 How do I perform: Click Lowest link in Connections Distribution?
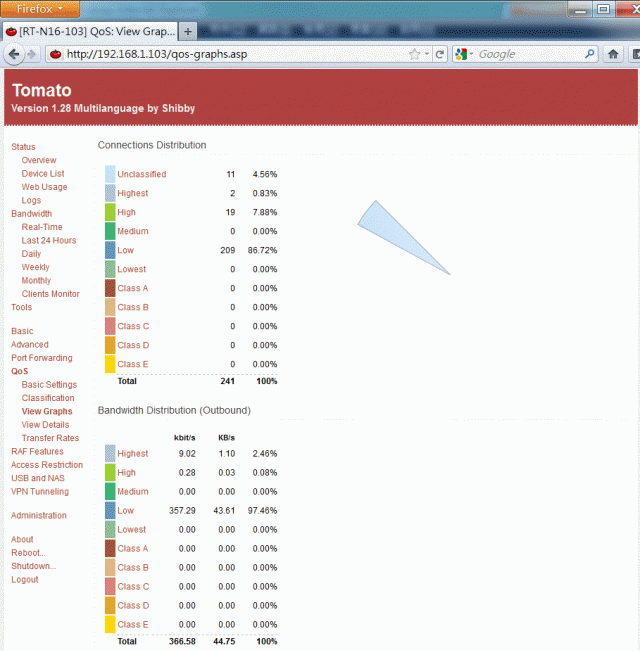(x=132, y=269)
